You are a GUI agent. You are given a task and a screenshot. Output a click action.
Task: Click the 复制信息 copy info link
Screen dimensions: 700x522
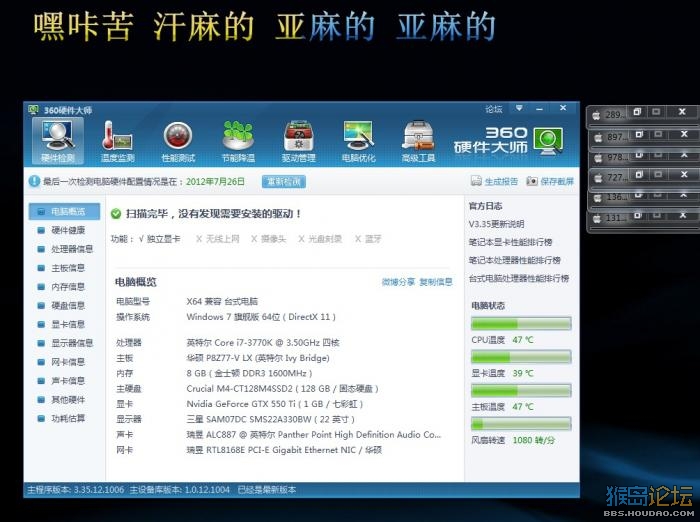point(436,282)
